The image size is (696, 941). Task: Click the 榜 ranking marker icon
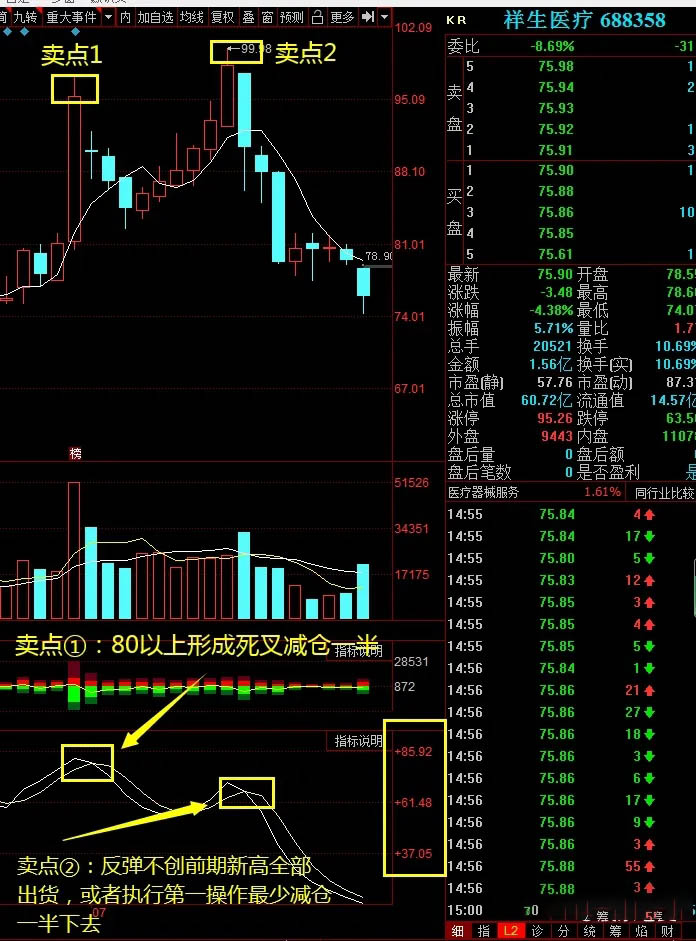75,454
